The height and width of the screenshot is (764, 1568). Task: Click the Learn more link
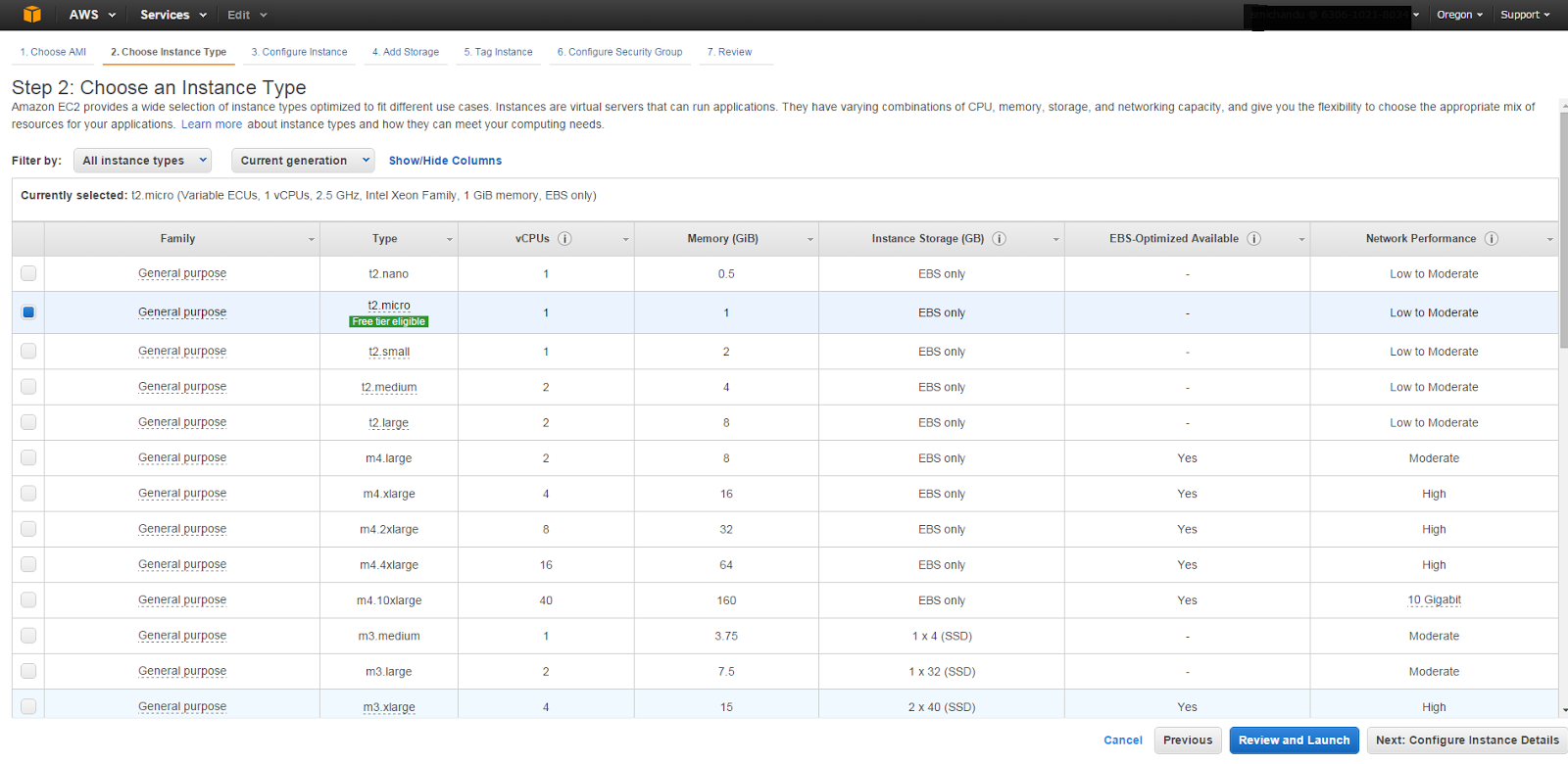212,124
